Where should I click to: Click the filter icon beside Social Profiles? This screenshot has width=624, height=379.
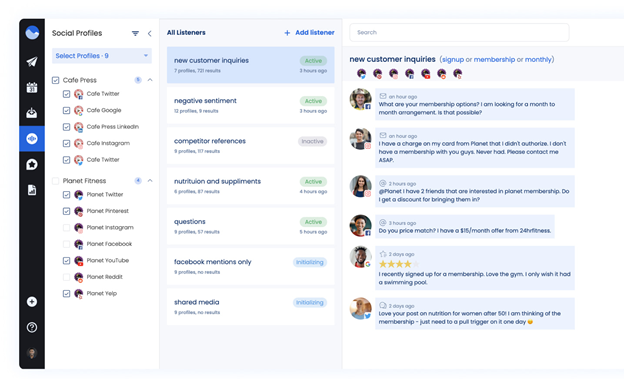[x=135, y=33]
